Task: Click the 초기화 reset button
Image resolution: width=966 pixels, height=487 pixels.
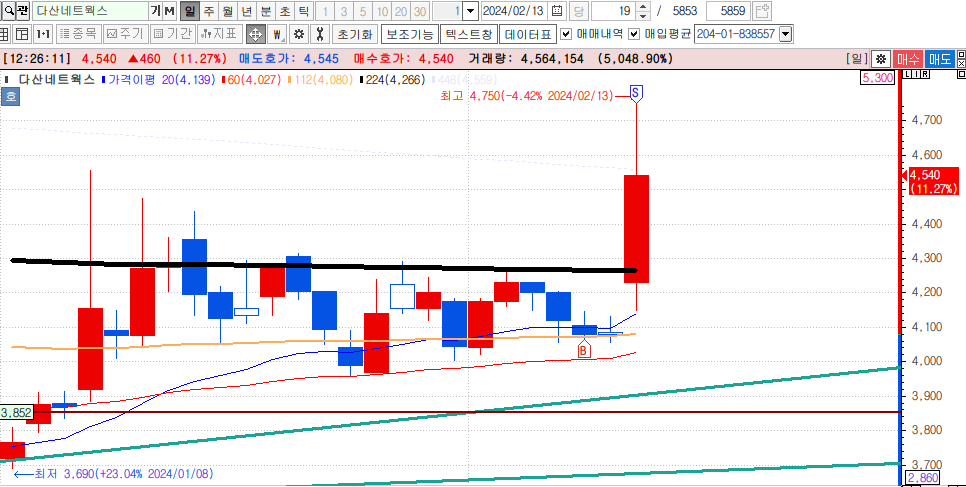Action: (x=355, y=34)
